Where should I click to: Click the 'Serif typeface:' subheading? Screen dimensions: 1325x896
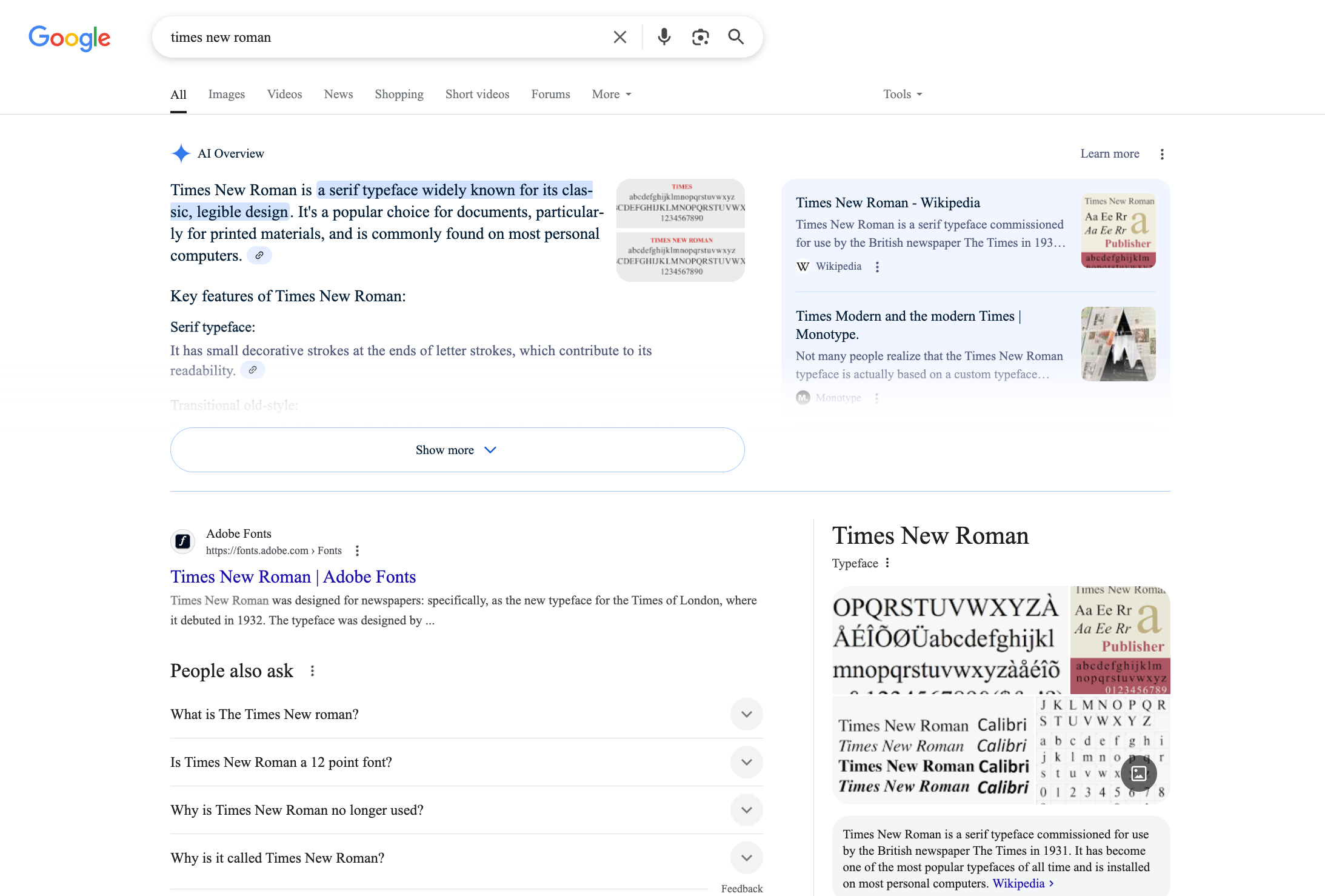click(213, 327)
